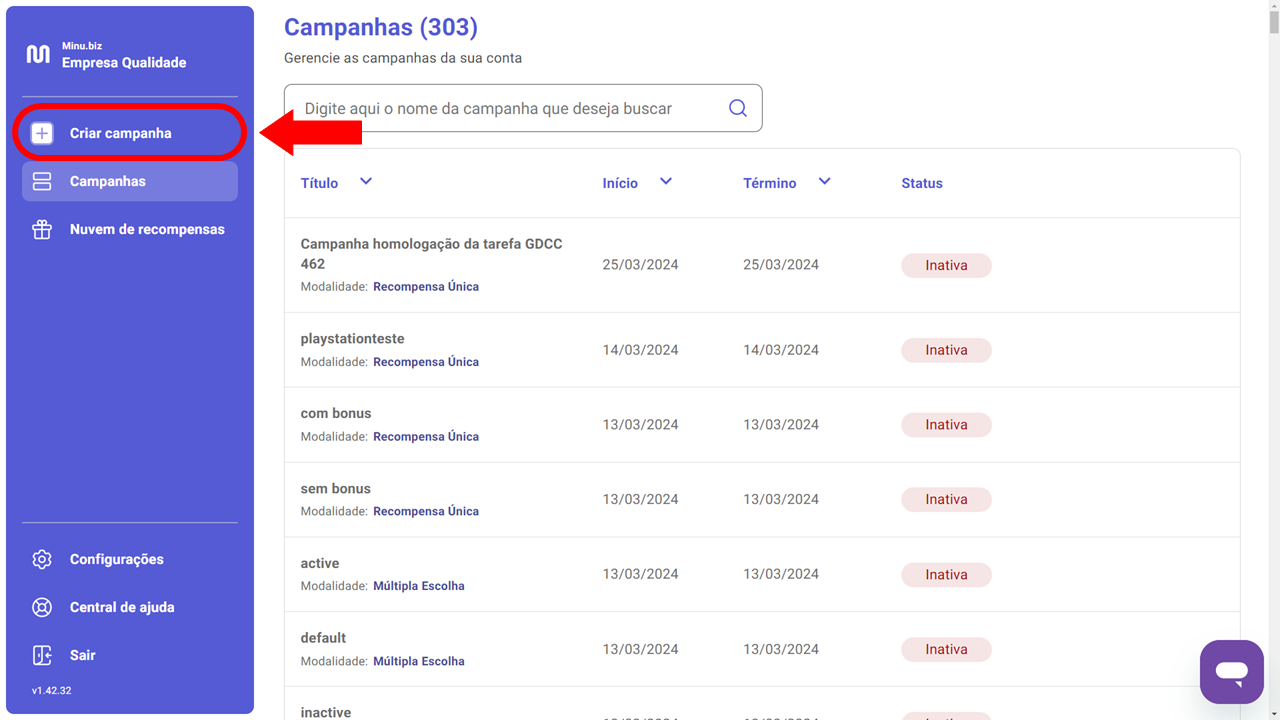Sort by Início date chevron
This screenshot has width=1280, height=720.
(x=666, y=181)
